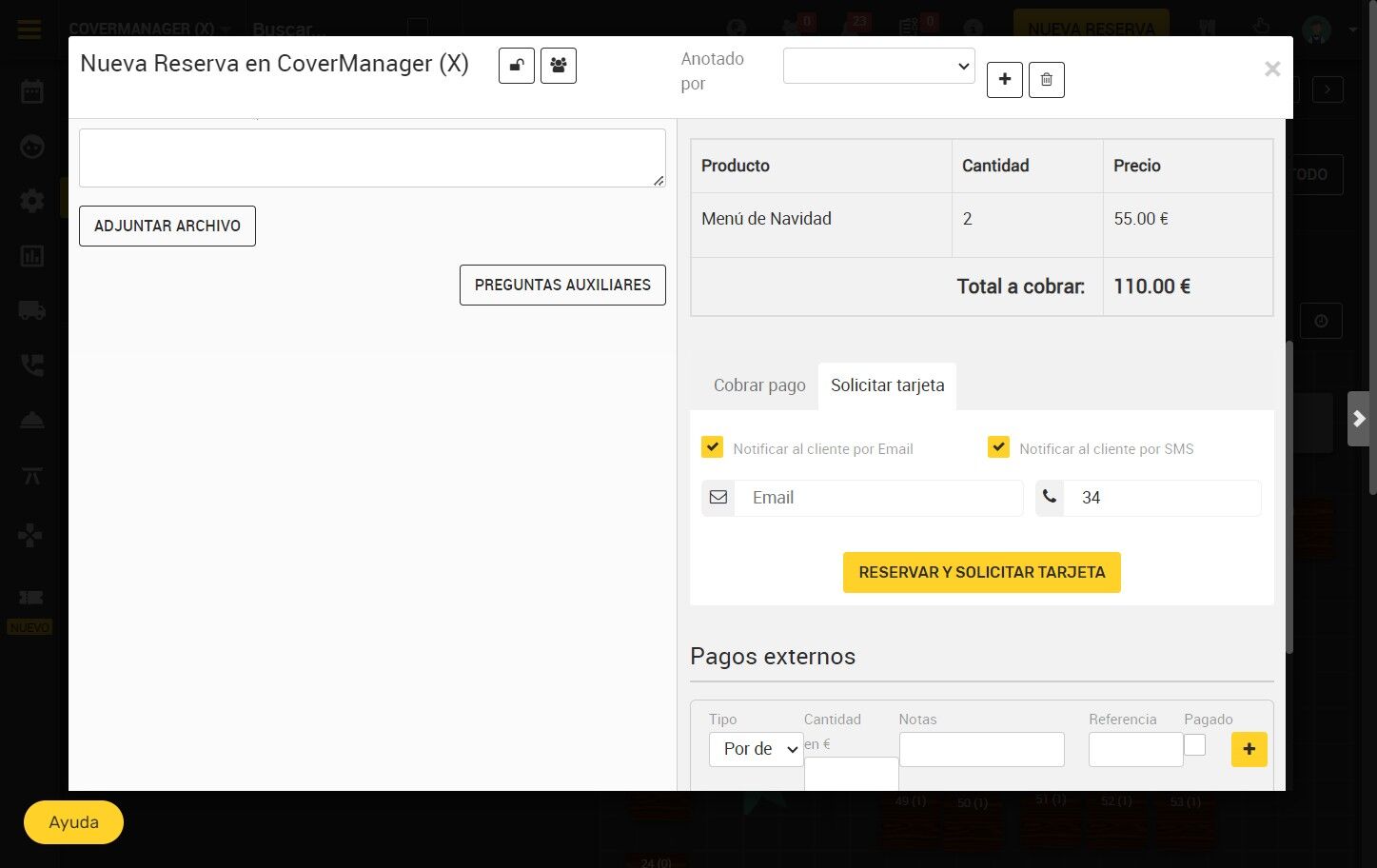Focus the Email input field
The height and width of the screenshot is (868, 1377).
(878, 498)
